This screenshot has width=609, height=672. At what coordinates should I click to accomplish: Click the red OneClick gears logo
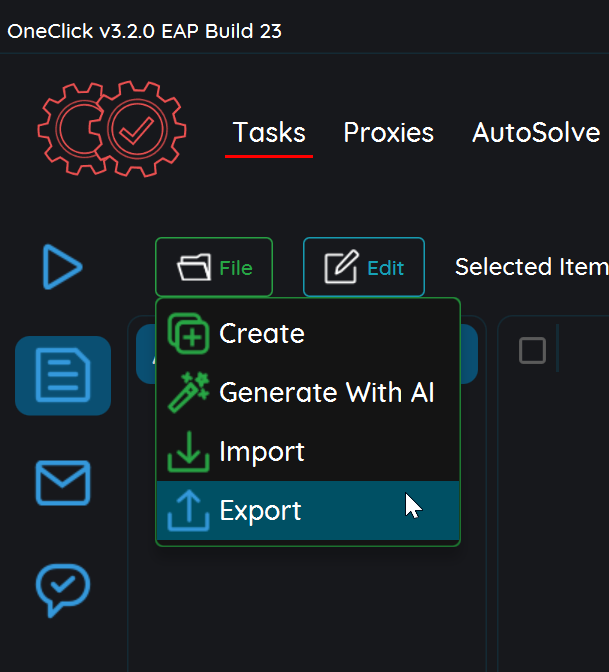112,129
